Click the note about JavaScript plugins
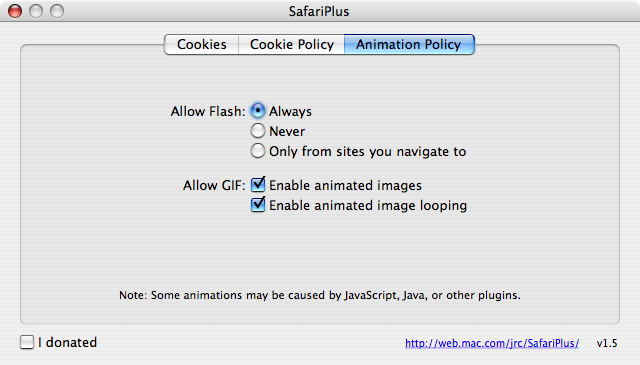The image size is (640, 365). [320, 295]
